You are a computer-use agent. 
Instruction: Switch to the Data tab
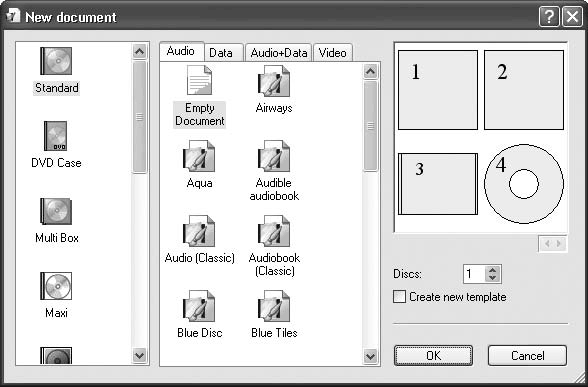[x=221, y=53]
